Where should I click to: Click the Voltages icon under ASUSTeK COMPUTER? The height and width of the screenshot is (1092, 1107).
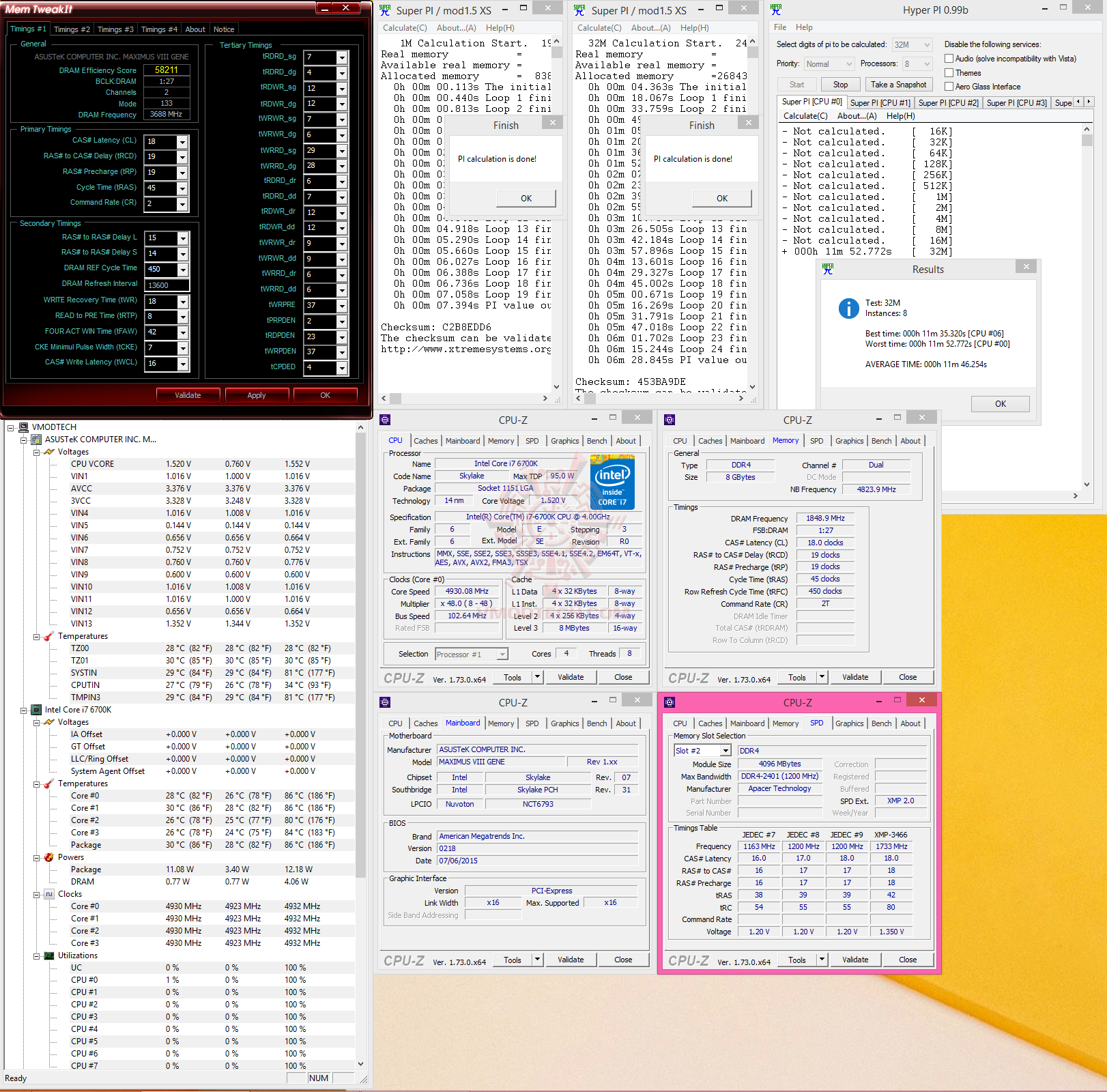point(49,452)
